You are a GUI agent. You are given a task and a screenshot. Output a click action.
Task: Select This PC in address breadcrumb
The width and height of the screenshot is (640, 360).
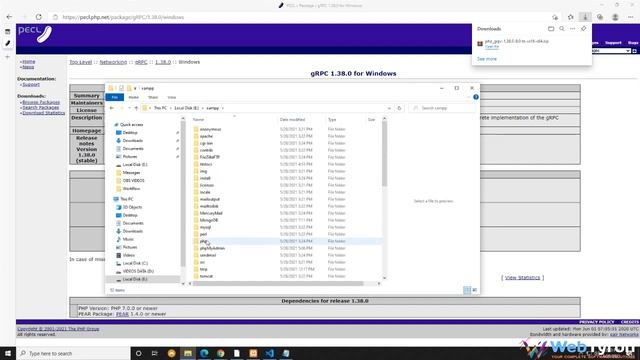160,108
